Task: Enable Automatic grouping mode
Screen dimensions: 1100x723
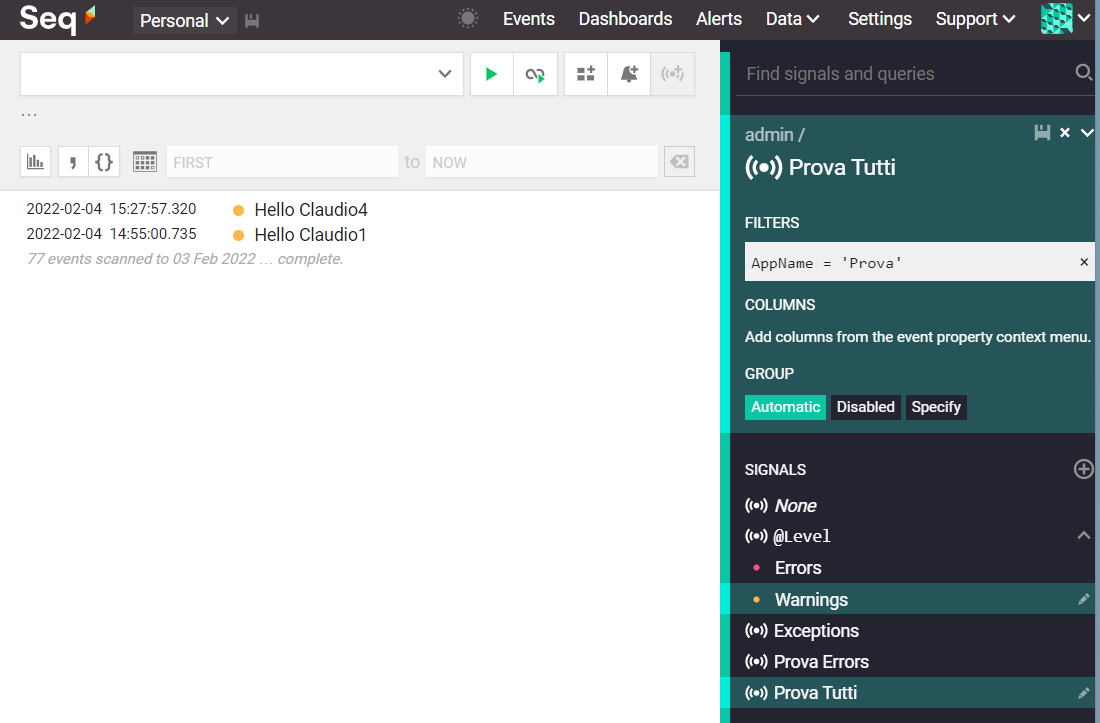Action: click(785, 407)
